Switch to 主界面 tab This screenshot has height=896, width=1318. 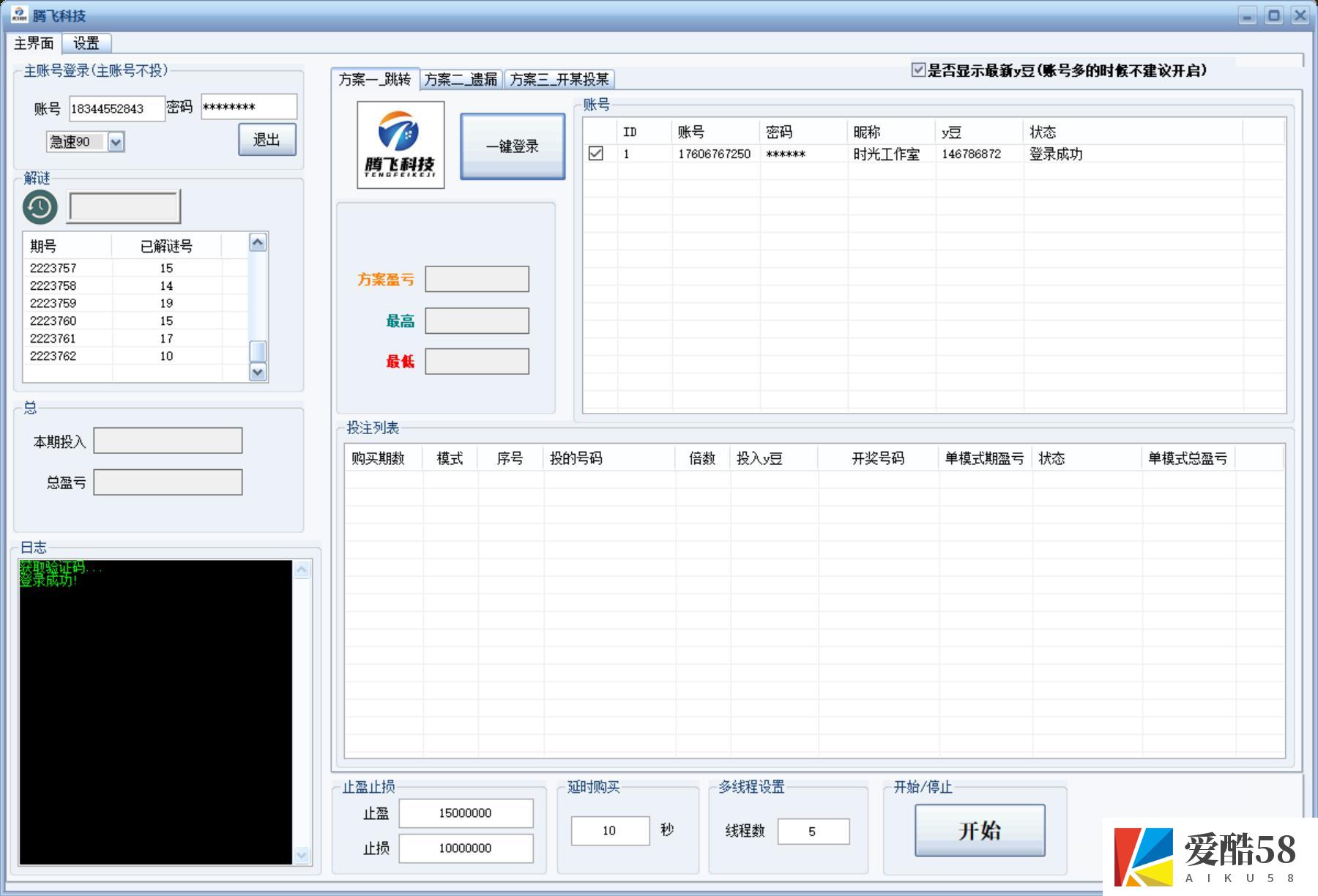(x=34, y=43)
